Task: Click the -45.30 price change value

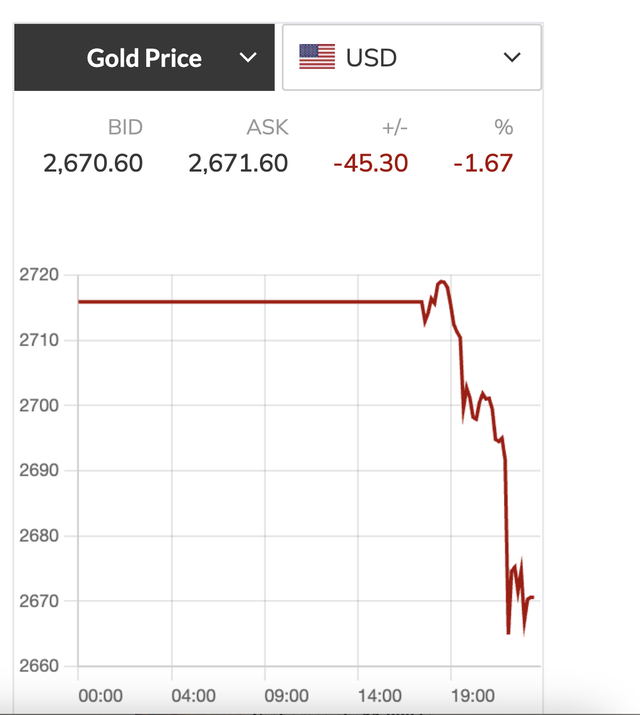Action: pos(370,163)
